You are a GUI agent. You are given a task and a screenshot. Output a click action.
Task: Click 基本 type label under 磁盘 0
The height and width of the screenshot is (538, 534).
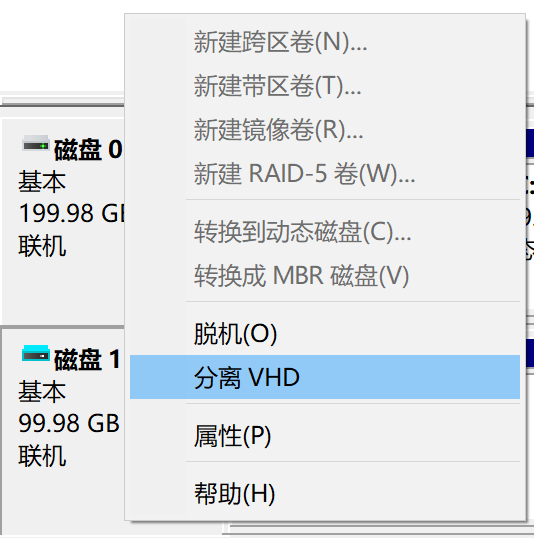pyautogui.click(x=42, y=182)
